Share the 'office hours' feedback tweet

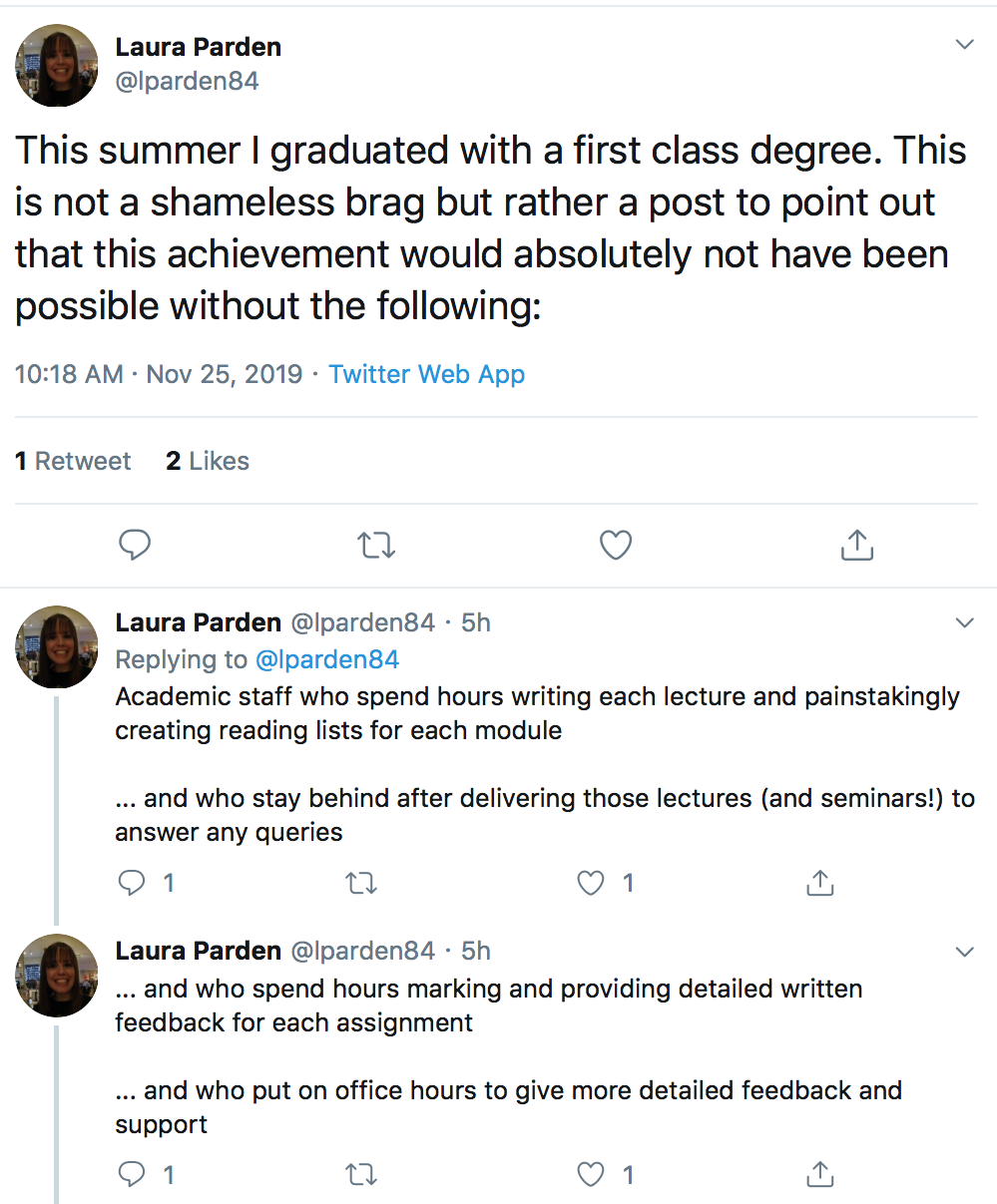[x=819, y=1175]
